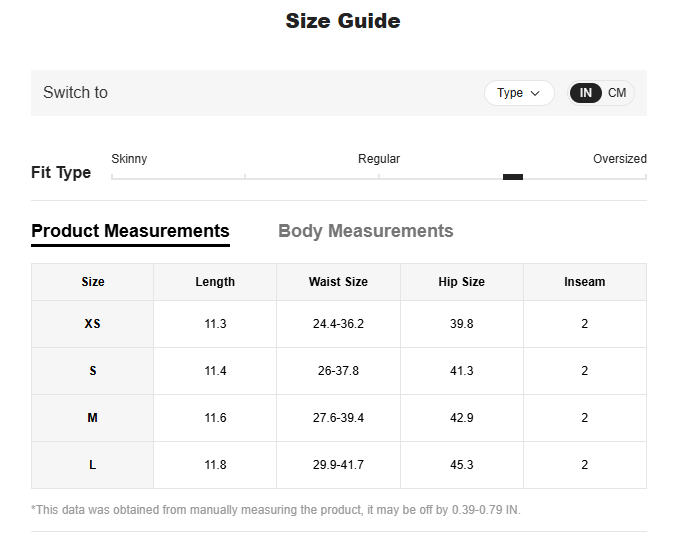
Task: Click the chevron arrow beside Type
Action: tap(536, 93)
